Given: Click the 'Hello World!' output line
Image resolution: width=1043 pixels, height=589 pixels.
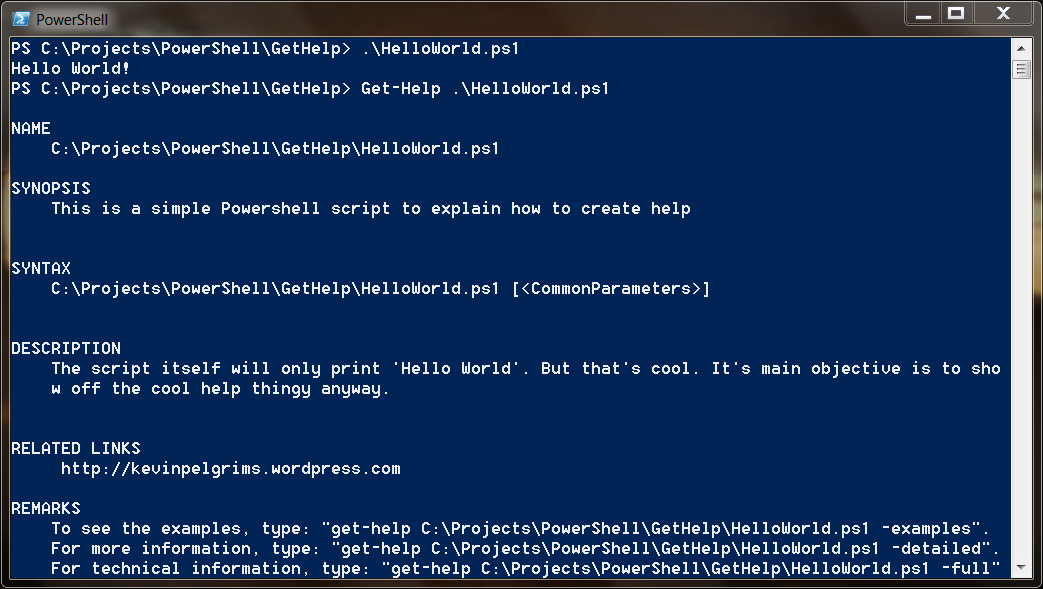Looking at the screenshot, I should tap(70, 68).
